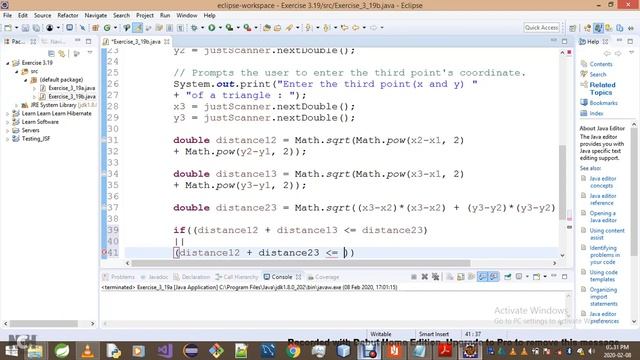Viewport: 640px width, 360px height.
Task: Click the Package Explorer horizontal scrollbar
Action: coord(44,324)
